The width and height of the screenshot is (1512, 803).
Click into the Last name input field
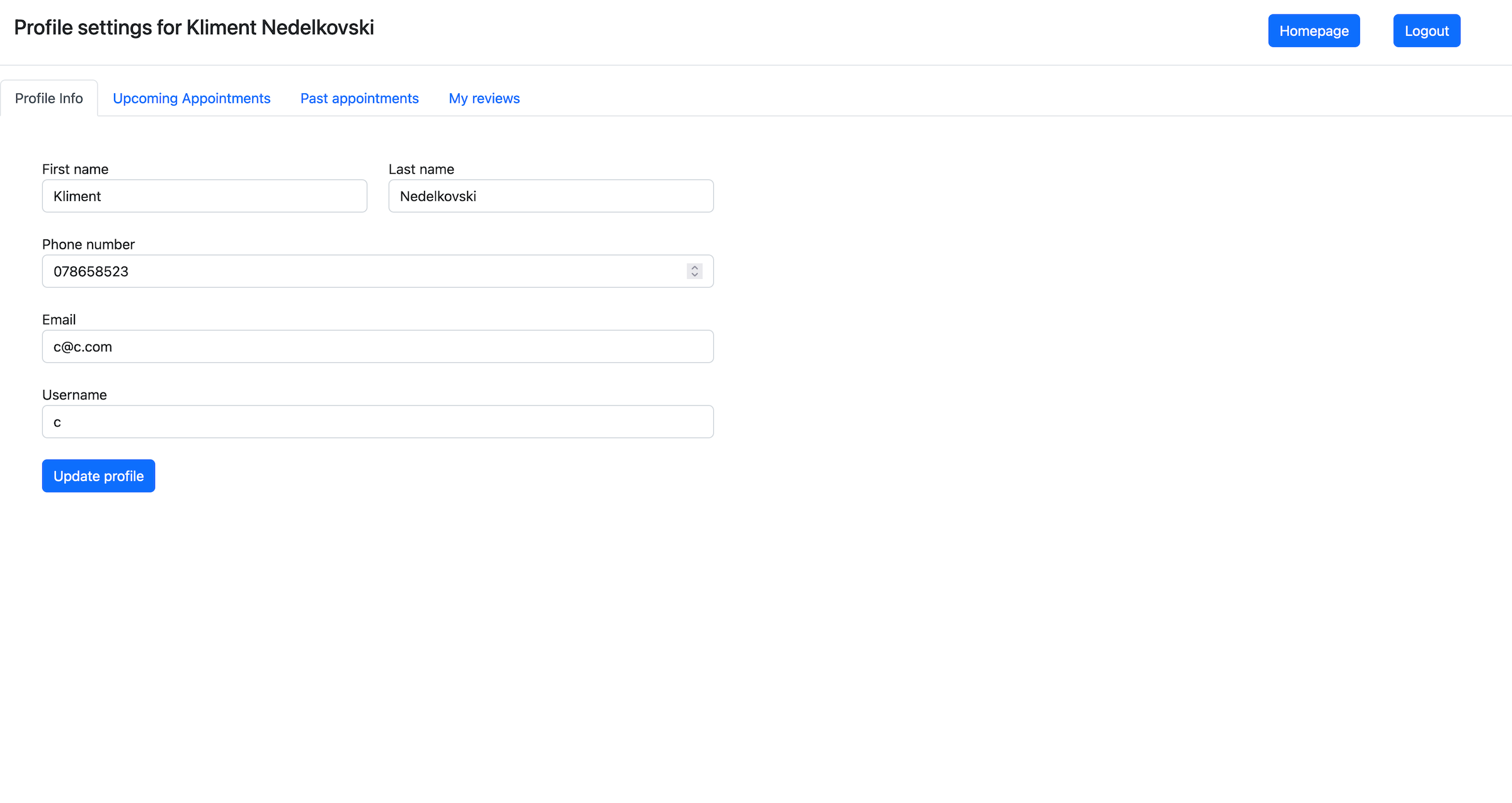[x=551, y=196]
